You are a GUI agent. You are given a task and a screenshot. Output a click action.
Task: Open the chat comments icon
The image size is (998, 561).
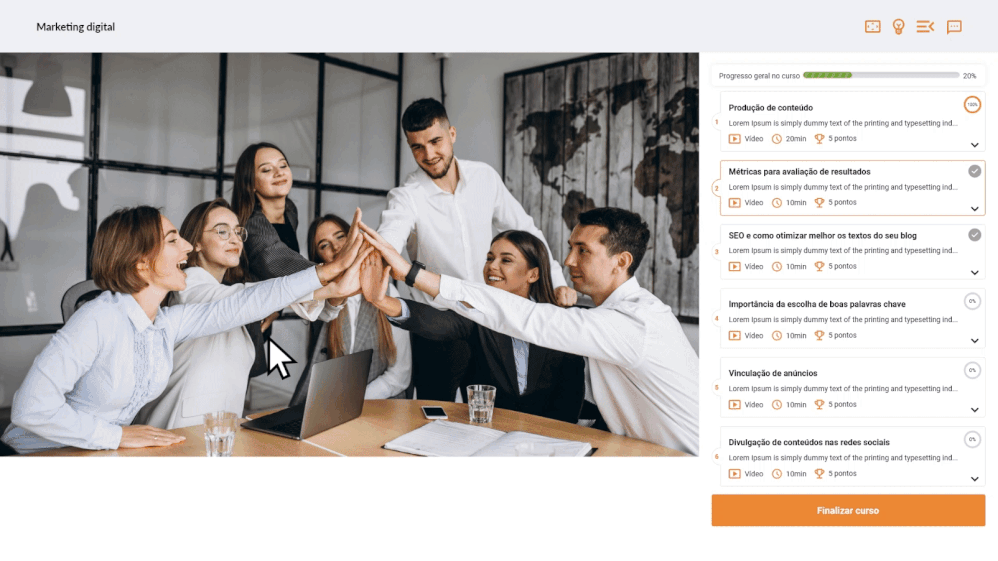[x=953, y=27]
